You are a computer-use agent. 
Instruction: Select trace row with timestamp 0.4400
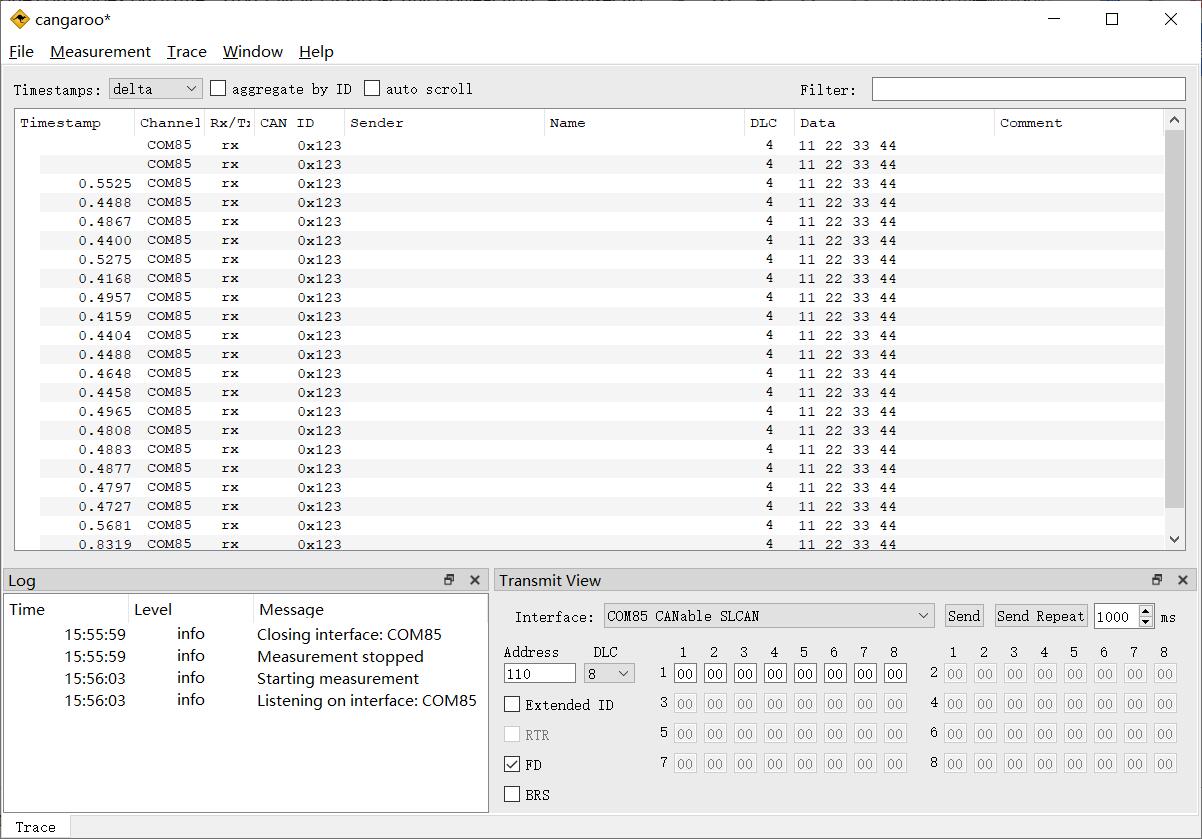coord(602,240)
